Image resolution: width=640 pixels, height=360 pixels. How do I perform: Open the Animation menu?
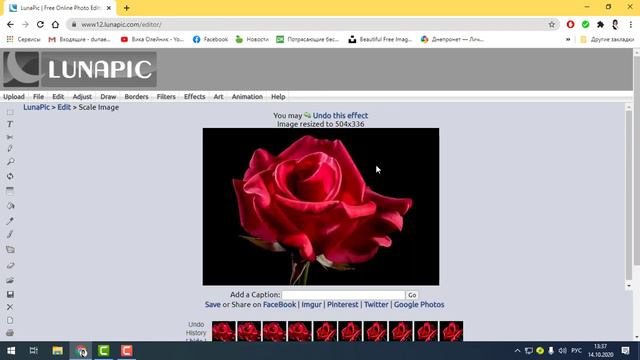[247, 97]
